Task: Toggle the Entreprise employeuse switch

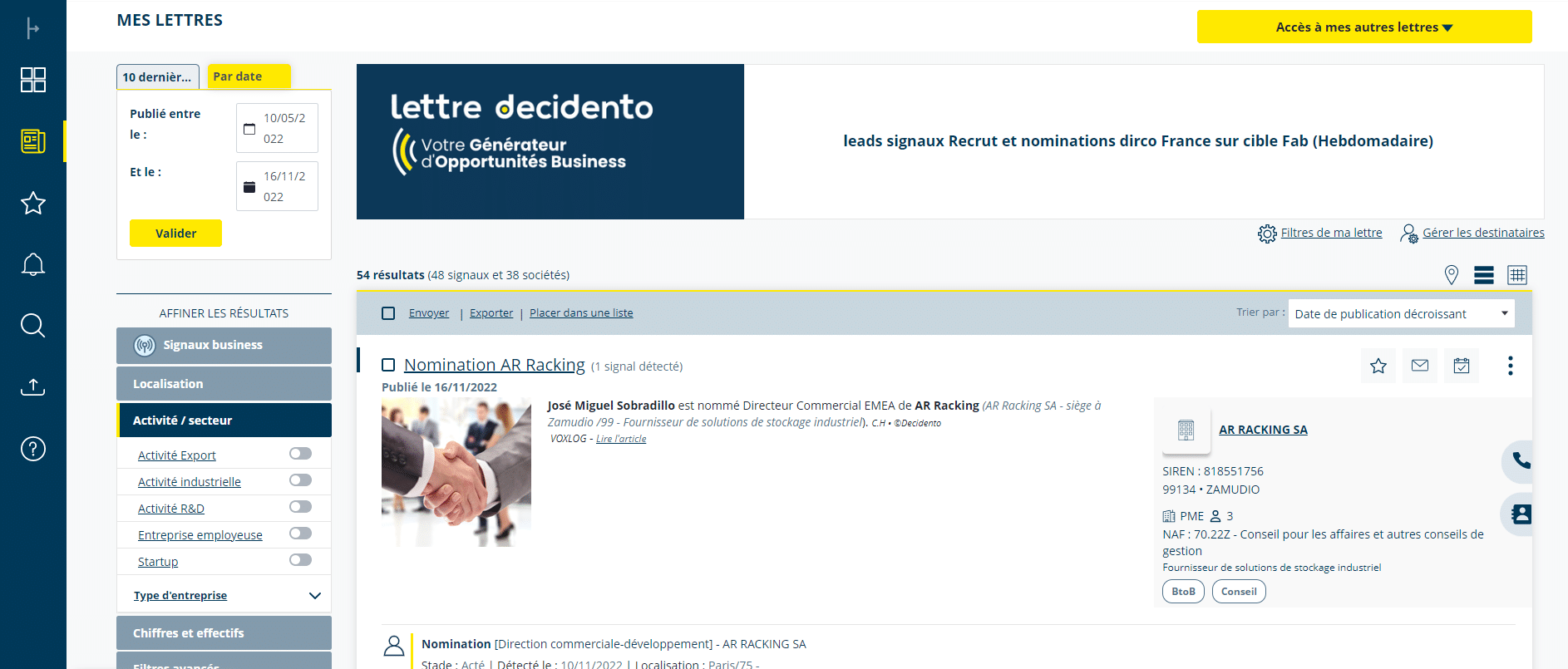Action: tap(300, 534)
